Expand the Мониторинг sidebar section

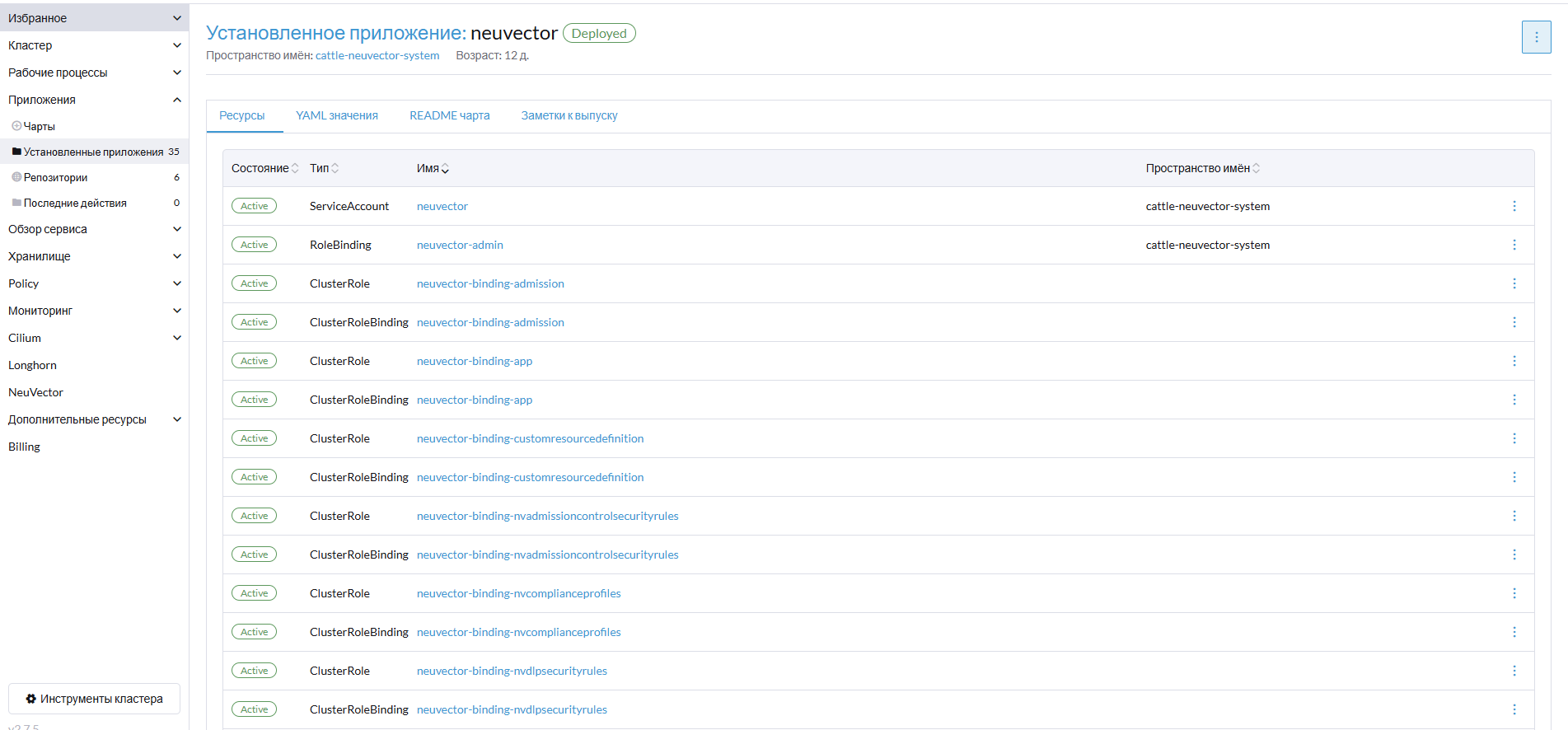pos(176,311)
